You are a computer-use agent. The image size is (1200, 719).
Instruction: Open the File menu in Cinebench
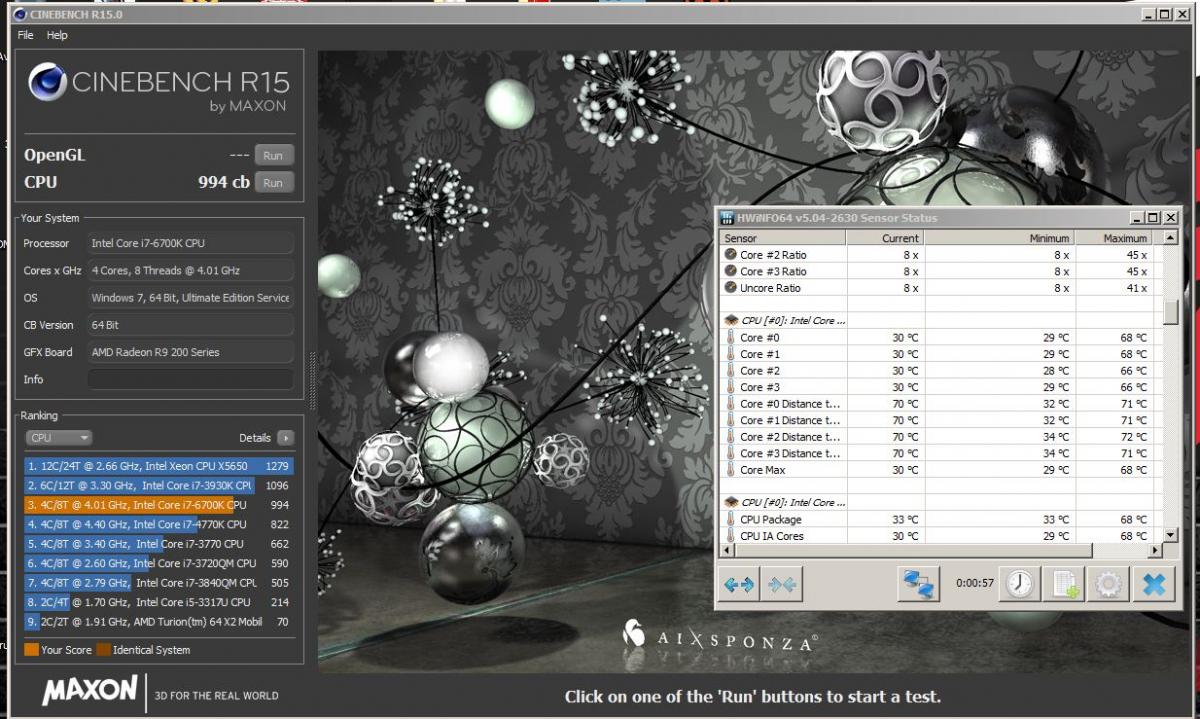click(x=26, y=35)
